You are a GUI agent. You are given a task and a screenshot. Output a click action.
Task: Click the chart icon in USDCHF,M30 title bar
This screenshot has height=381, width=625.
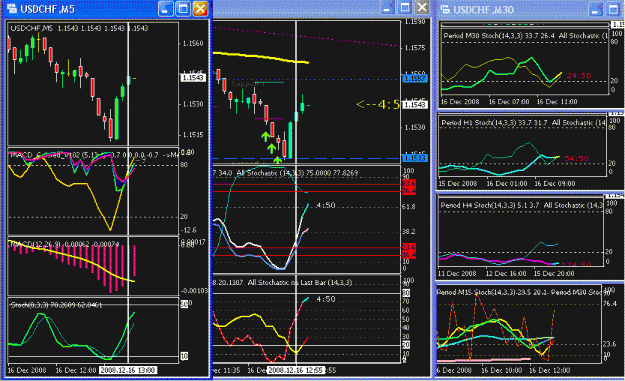point(445,10)
